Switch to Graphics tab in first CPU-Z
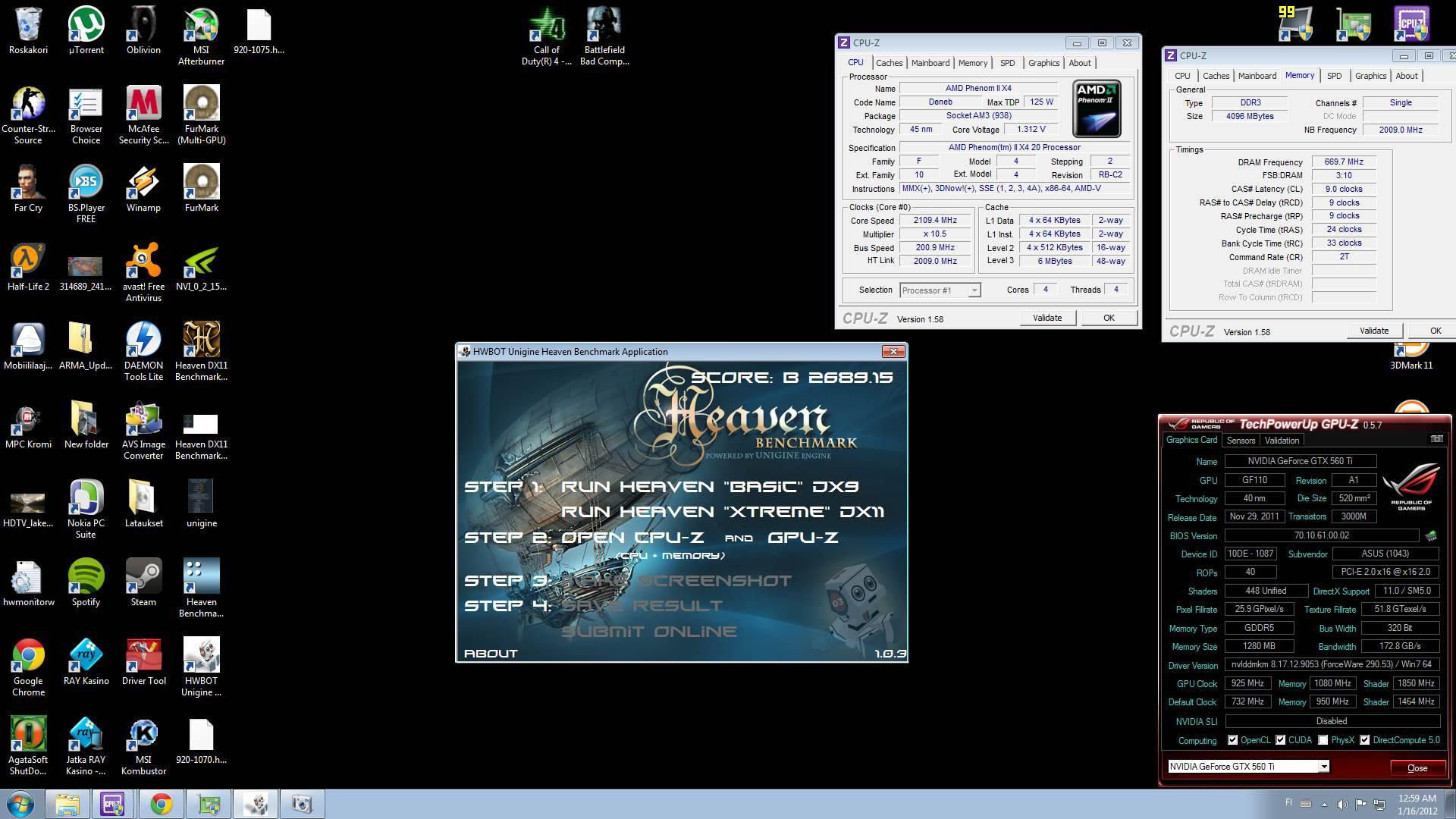Viewport: 1456px width, 819px height. [x=1043, y=63]
